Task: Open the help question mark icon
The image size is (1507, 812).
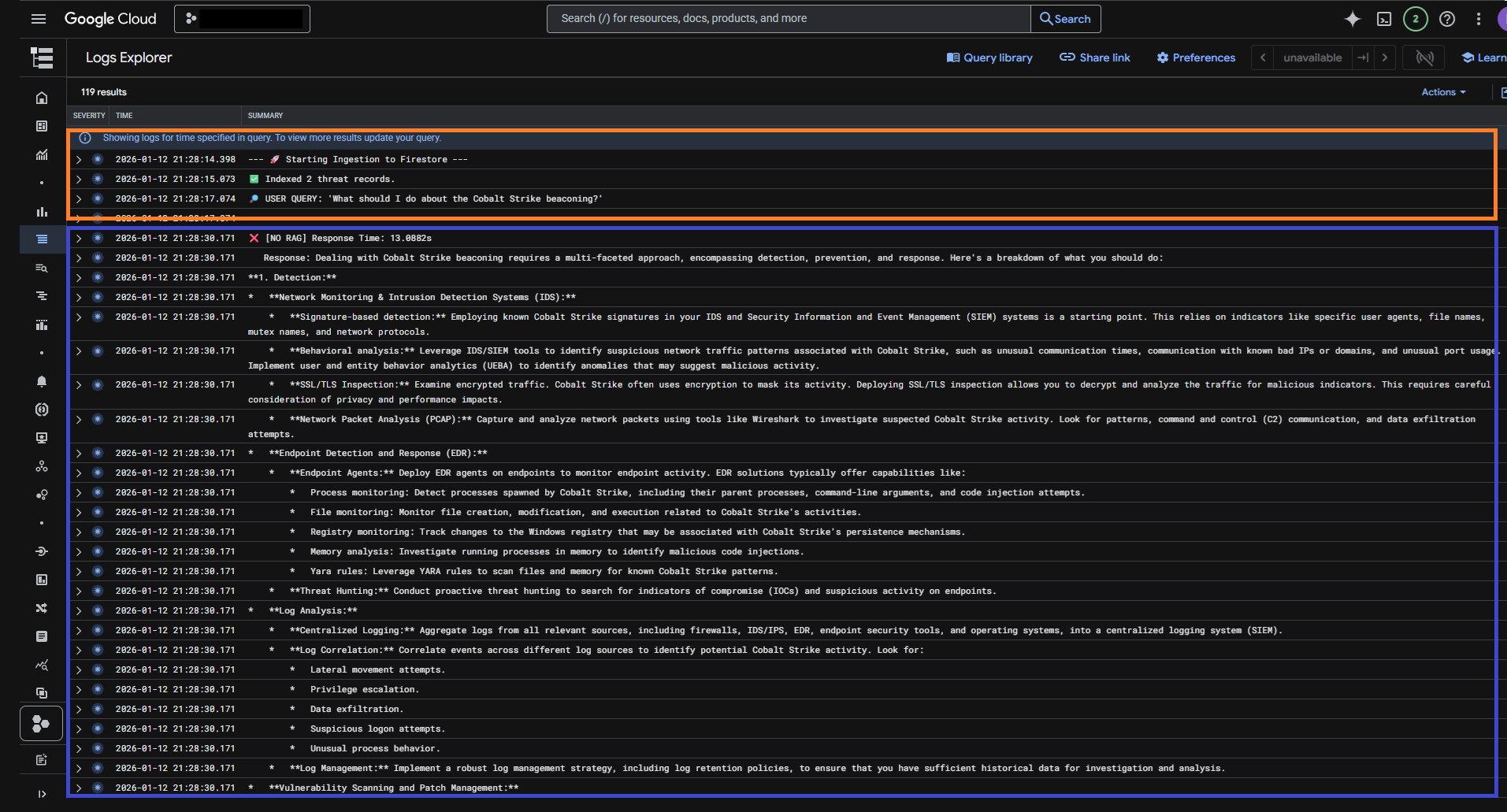Action: pyautogui.click(x=1446, y=19)
